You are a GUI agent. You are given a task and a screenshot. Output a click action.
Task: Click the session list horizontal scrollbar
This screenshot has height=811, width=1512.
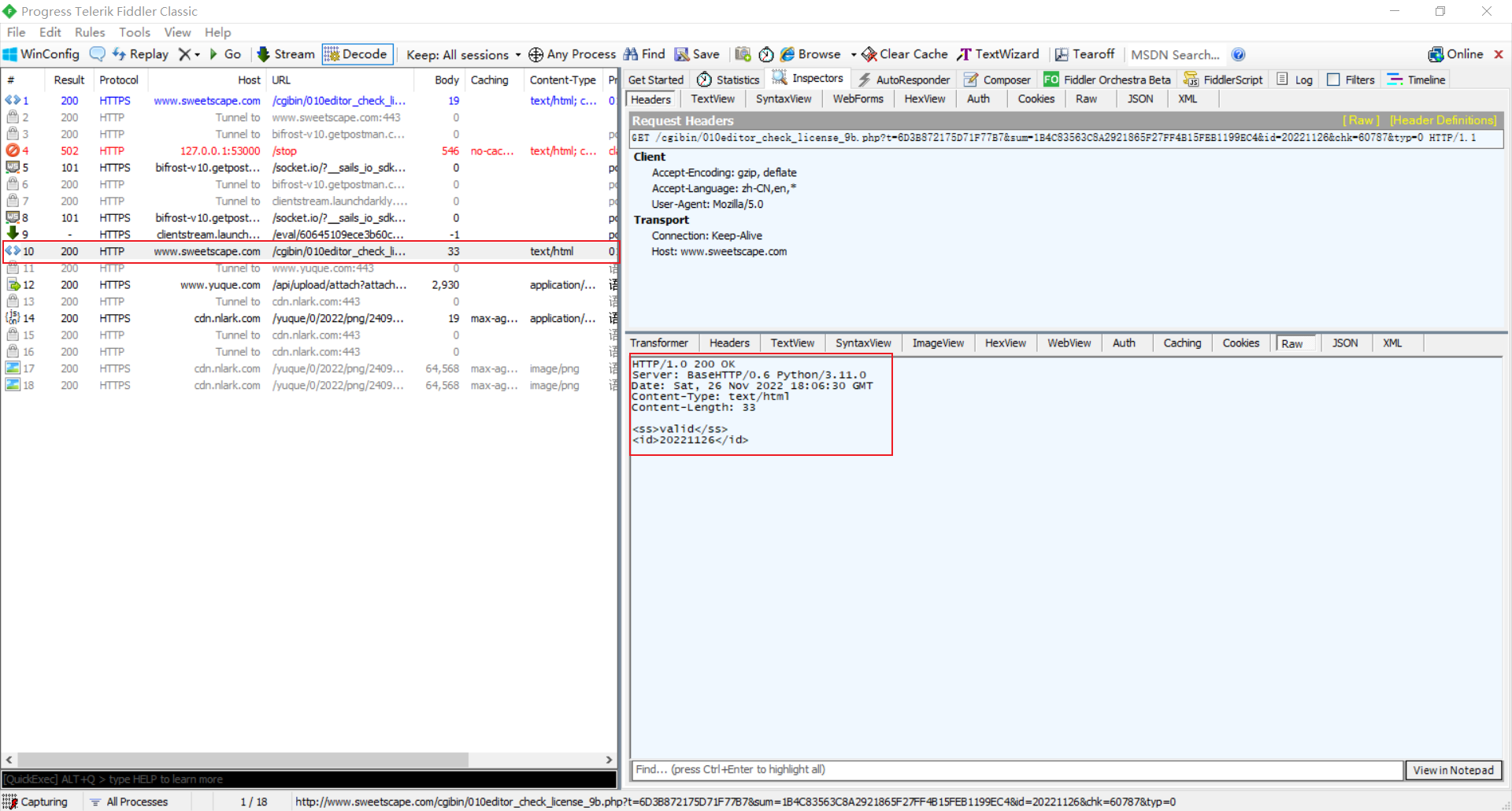(243, 760)
